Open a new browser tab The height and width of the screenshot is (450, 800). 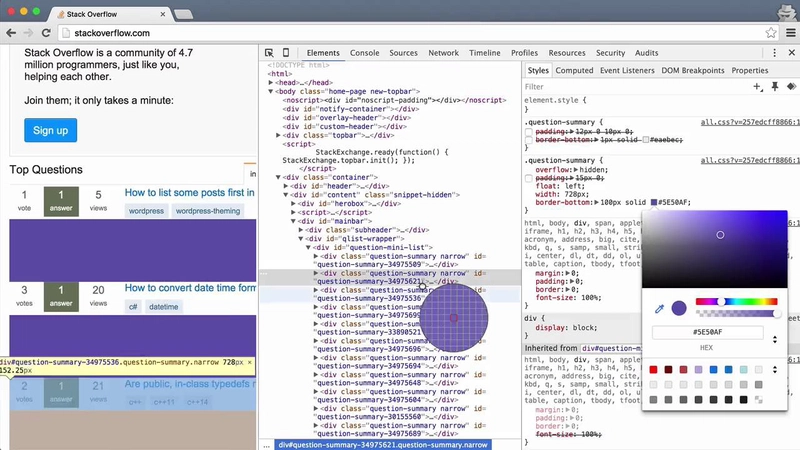(183, 14)
